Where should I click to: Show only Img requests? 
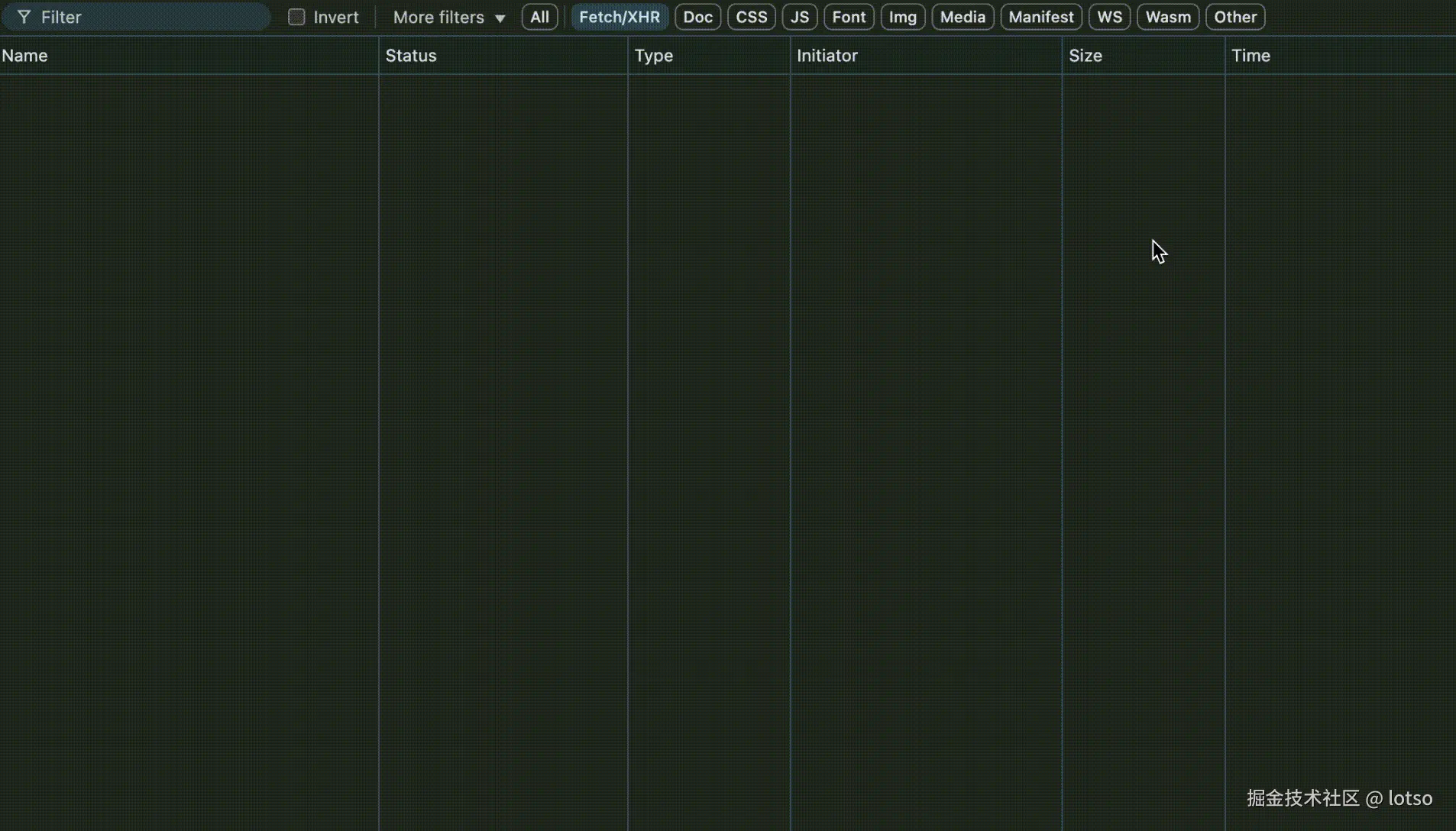point(903,17)
